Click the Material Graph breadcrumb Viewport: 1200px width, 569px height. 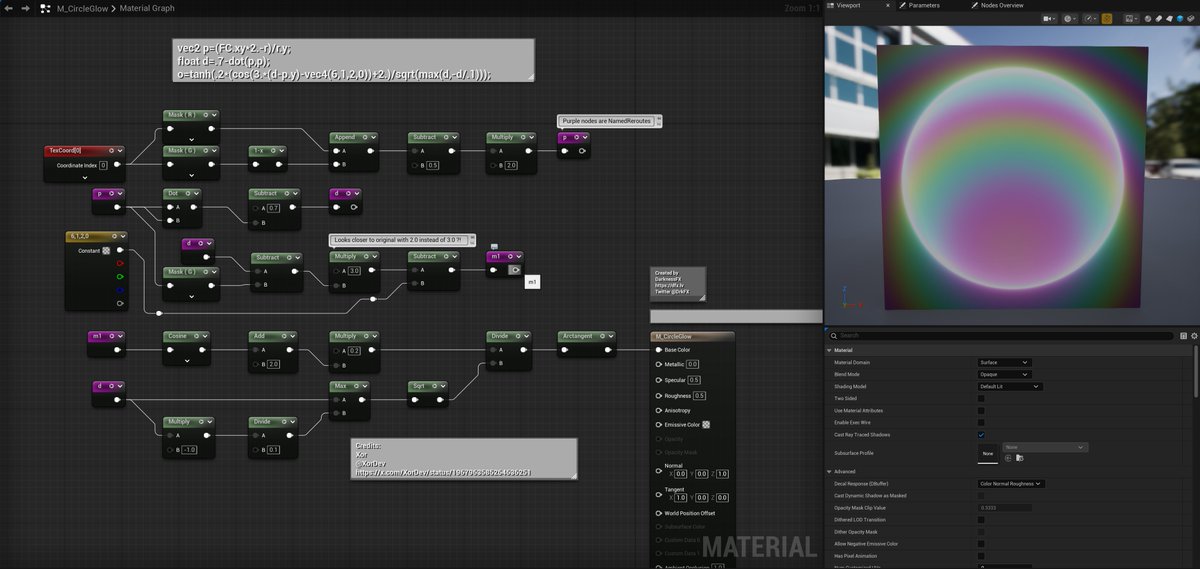[147, 8]
